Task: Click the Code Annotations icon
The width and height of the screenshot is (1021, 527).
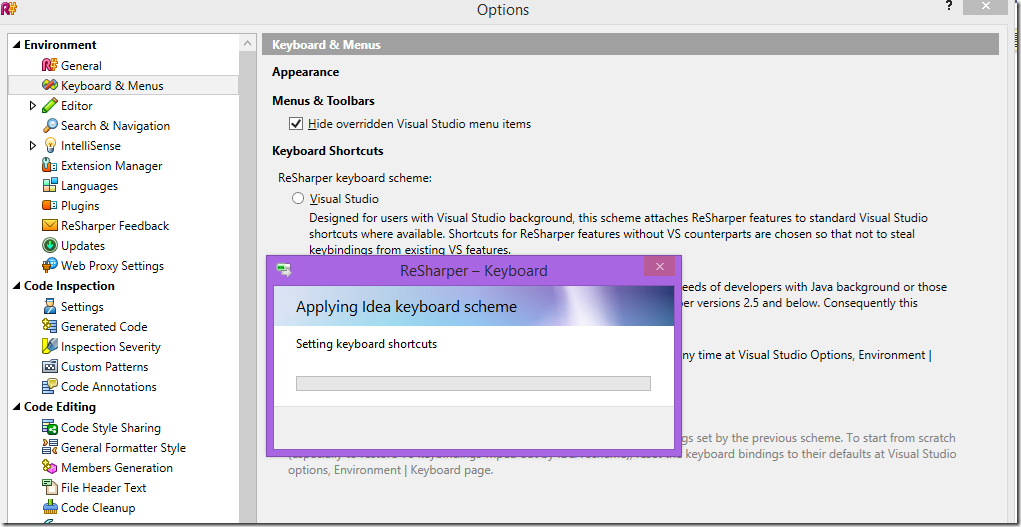Action: point(49,386)
